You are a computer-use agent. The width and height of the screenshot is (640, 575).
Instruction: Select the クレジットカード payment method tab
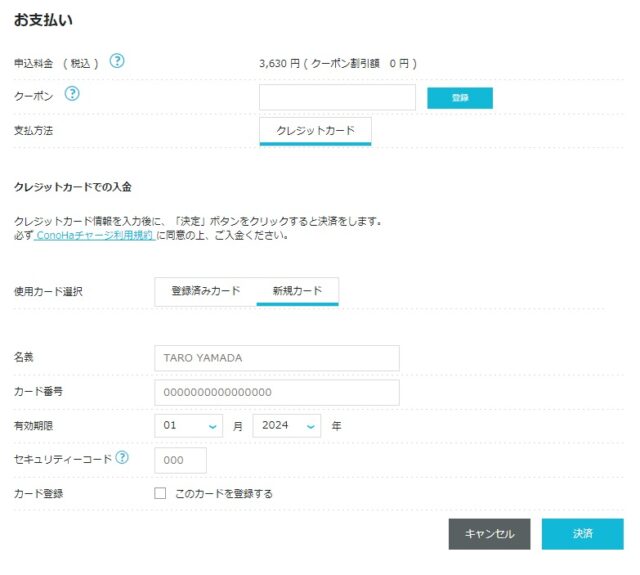(316, 131)
